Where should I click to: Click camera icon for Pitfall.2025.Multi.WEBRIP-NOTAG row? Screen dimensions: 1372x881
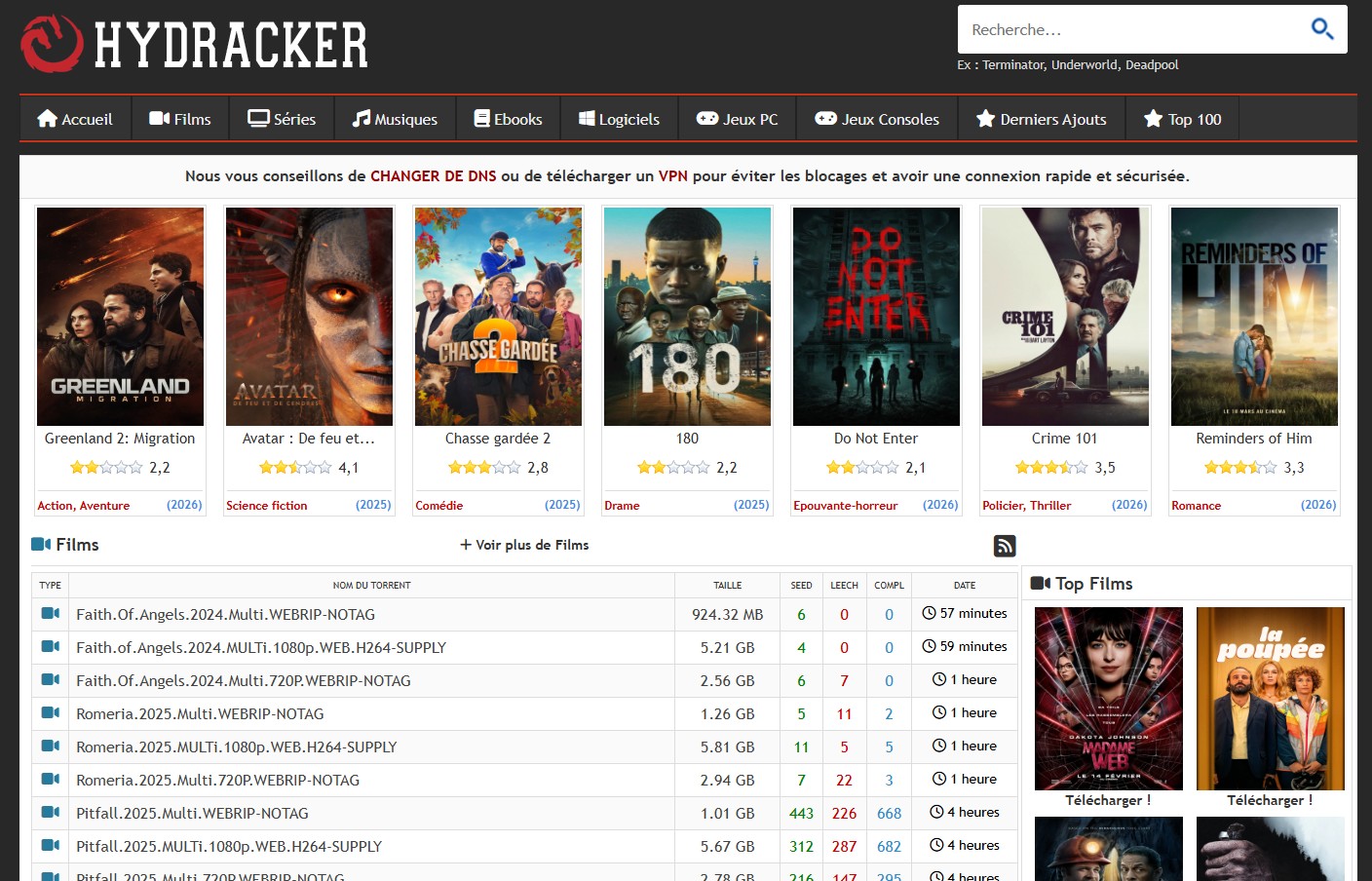point(51,813)
